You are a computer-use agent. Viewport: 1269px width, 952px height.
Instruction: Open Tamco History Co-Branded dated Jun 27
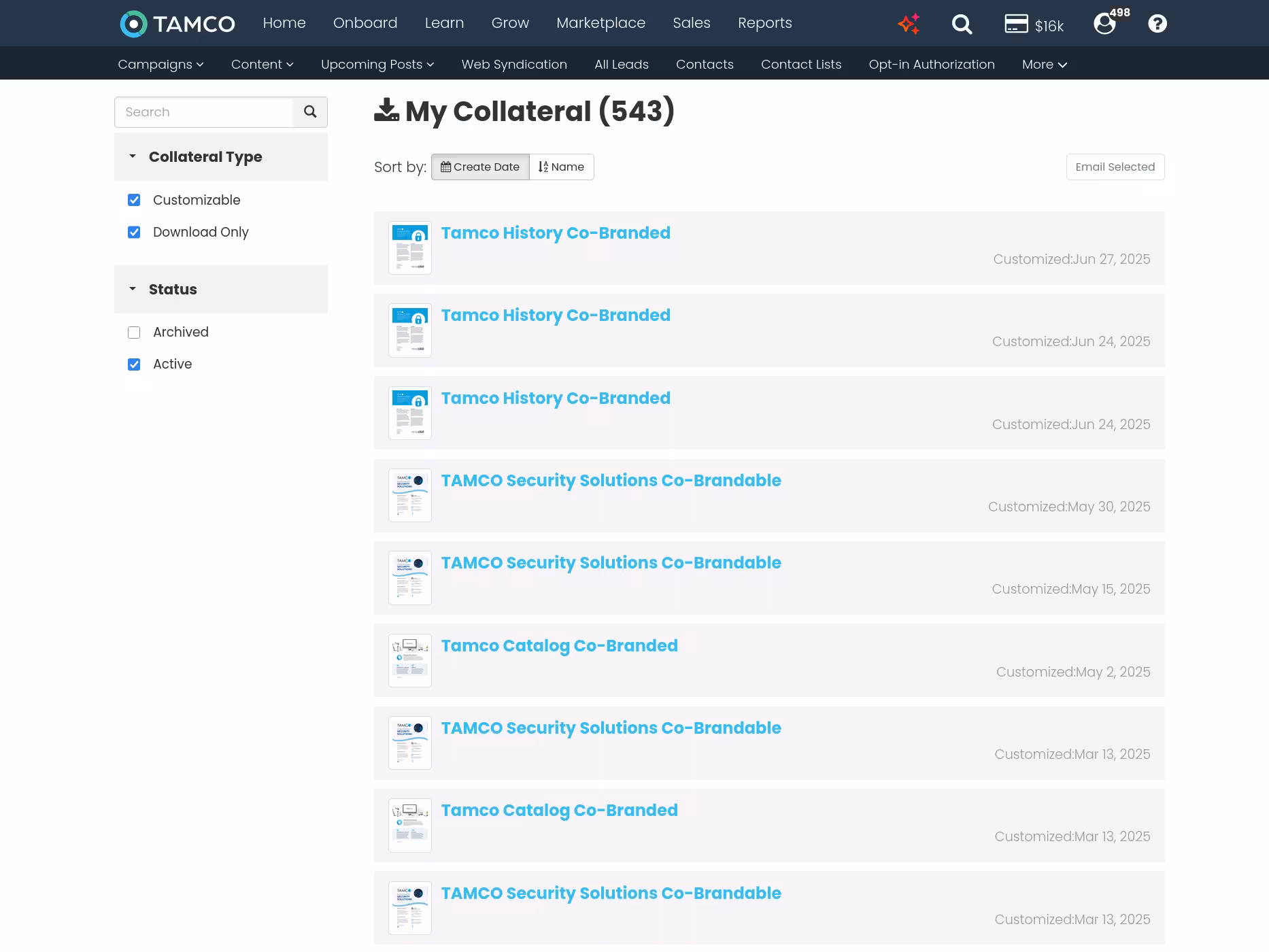tap(556, 233)
